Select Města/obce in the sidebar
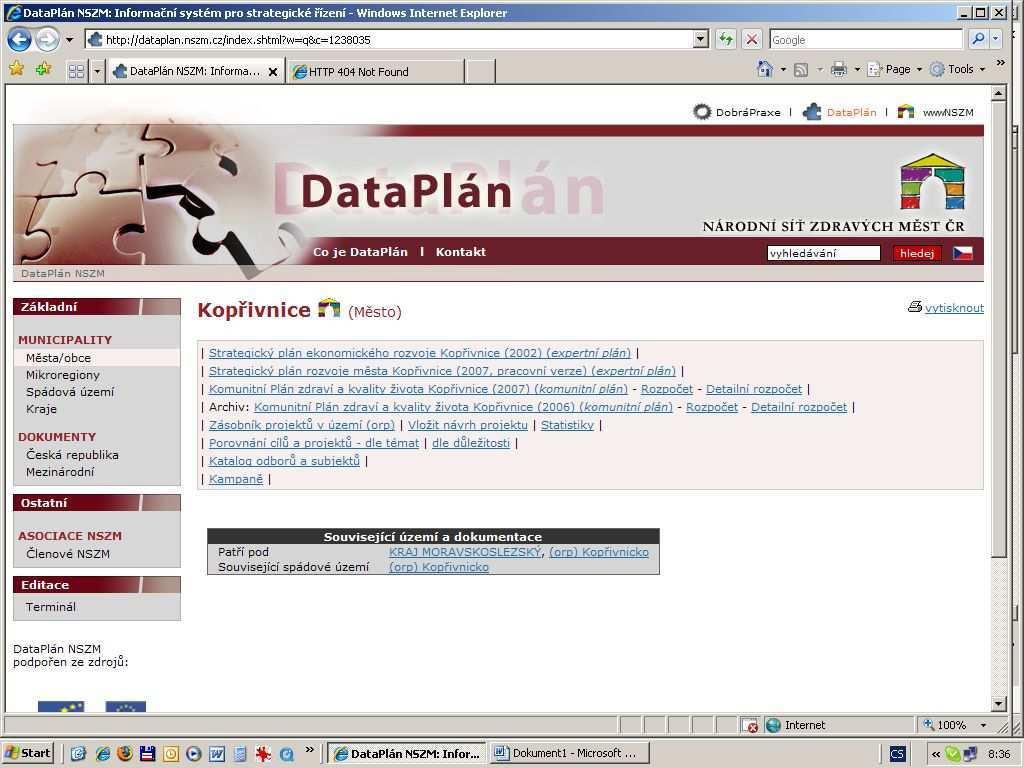The height and width of the screenshot is (768, 1024). (x=58, y=358)
